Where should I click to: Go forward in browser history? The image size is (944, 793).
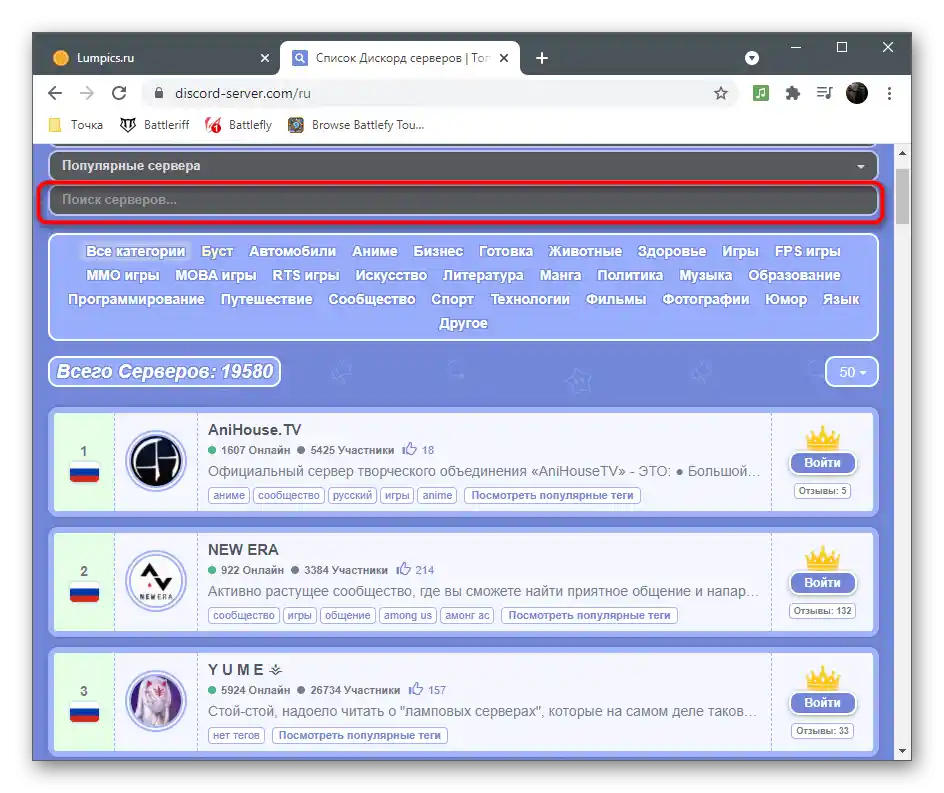point(87,93)
